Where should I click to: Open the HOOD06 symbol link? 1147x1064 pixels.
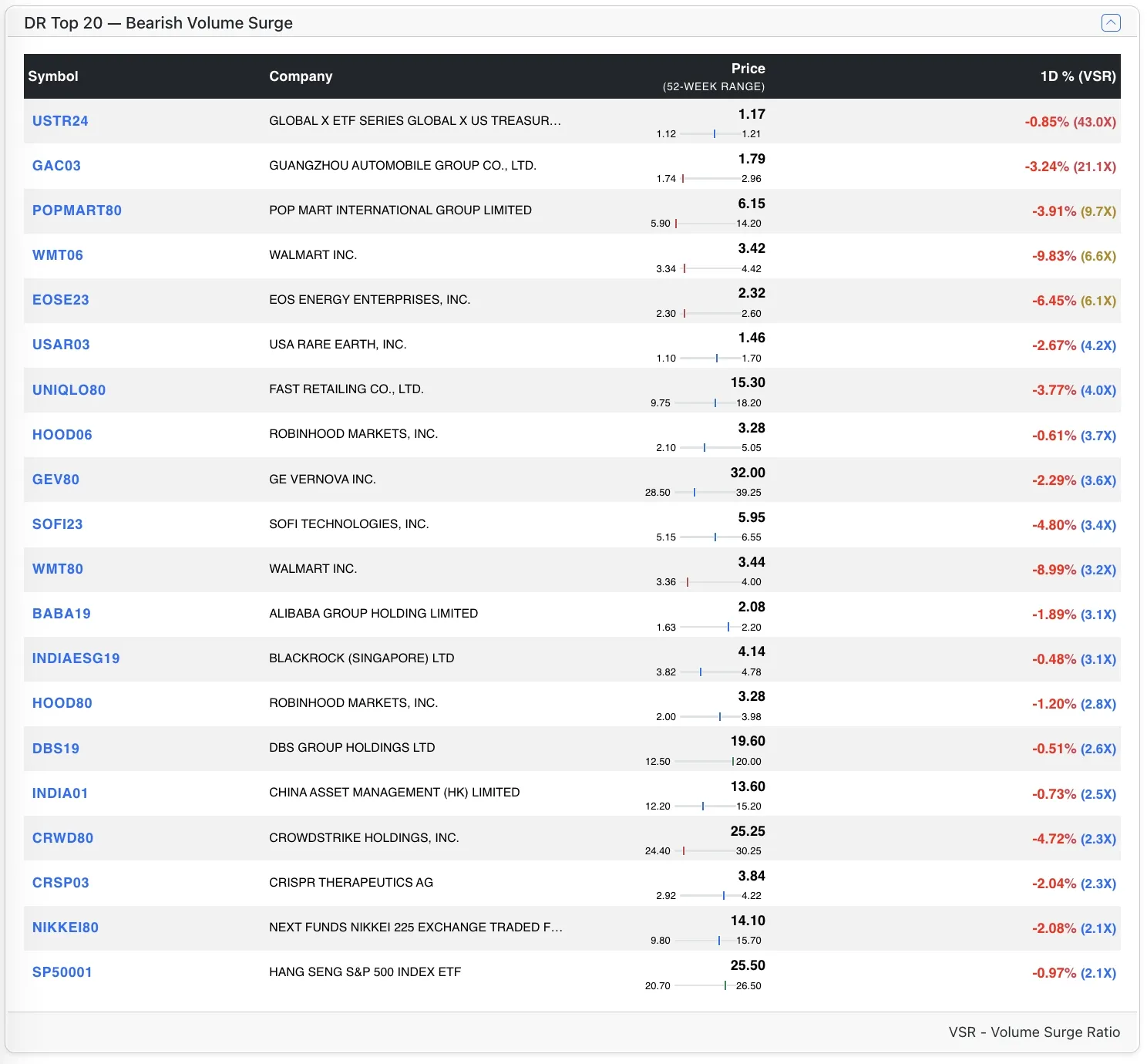[62, 435]
